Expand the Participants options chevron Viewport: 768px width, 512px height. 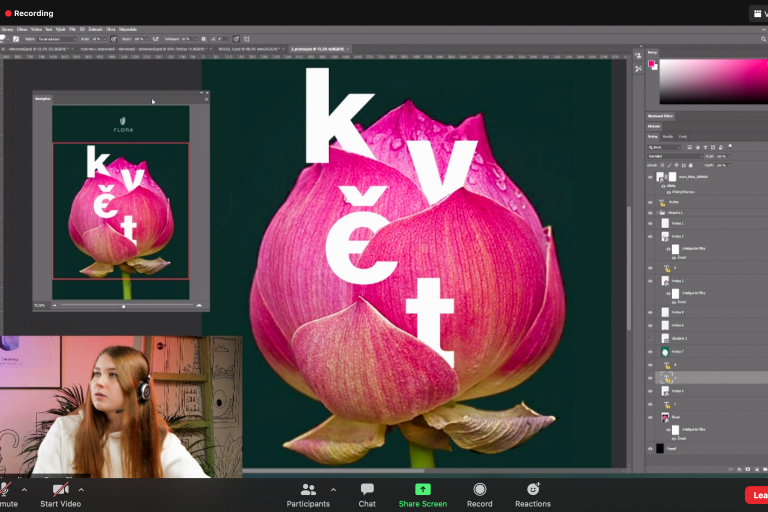(x=333, y=490)
